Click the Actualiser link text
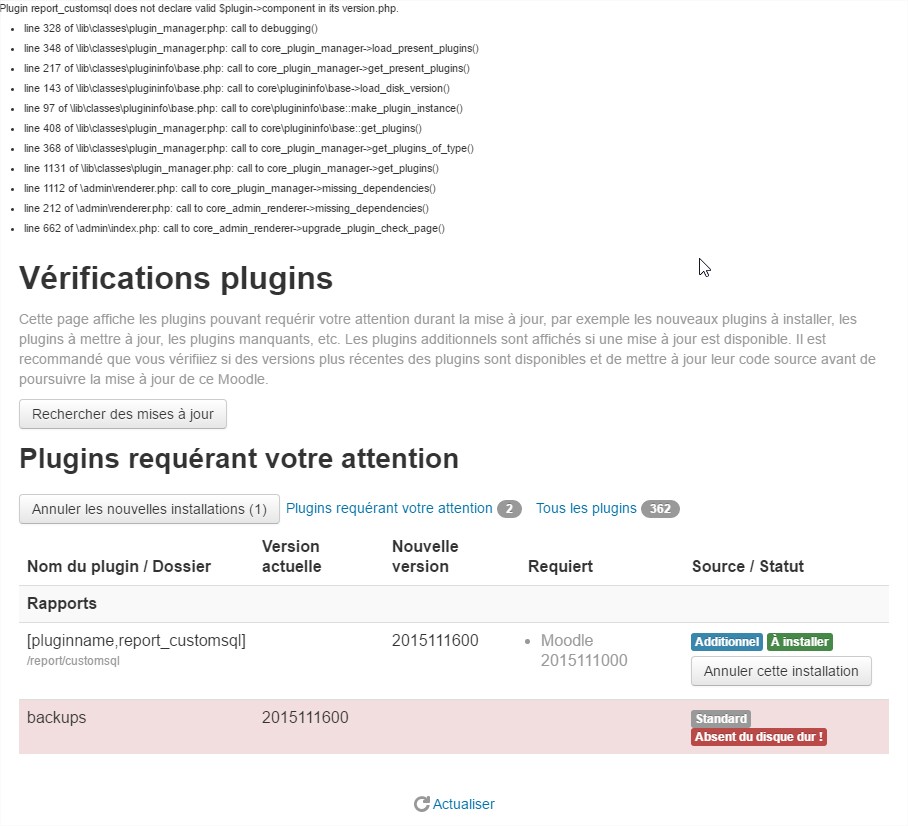The width and height of the screenshot is (908, 826). point(463,804)
